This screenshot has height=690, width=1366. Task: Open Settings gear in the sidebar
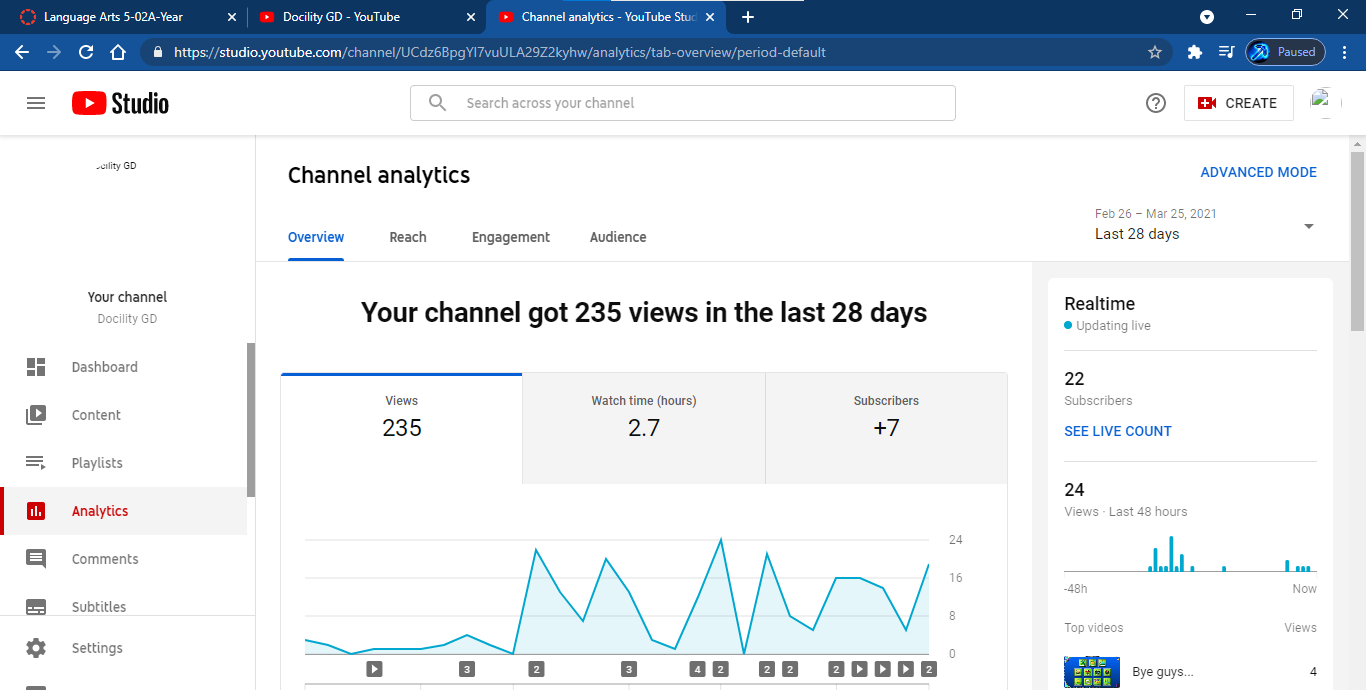coord(97,648)
